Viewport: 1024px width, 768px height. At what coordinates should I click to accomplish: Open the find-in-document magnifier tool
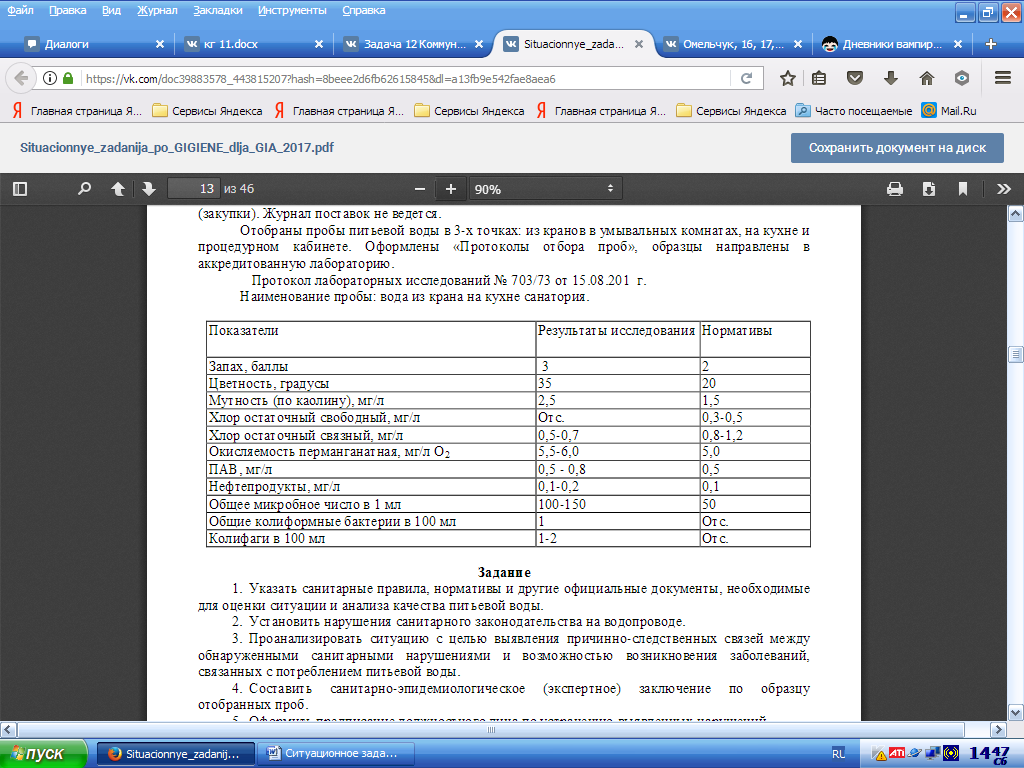[84, 189]
